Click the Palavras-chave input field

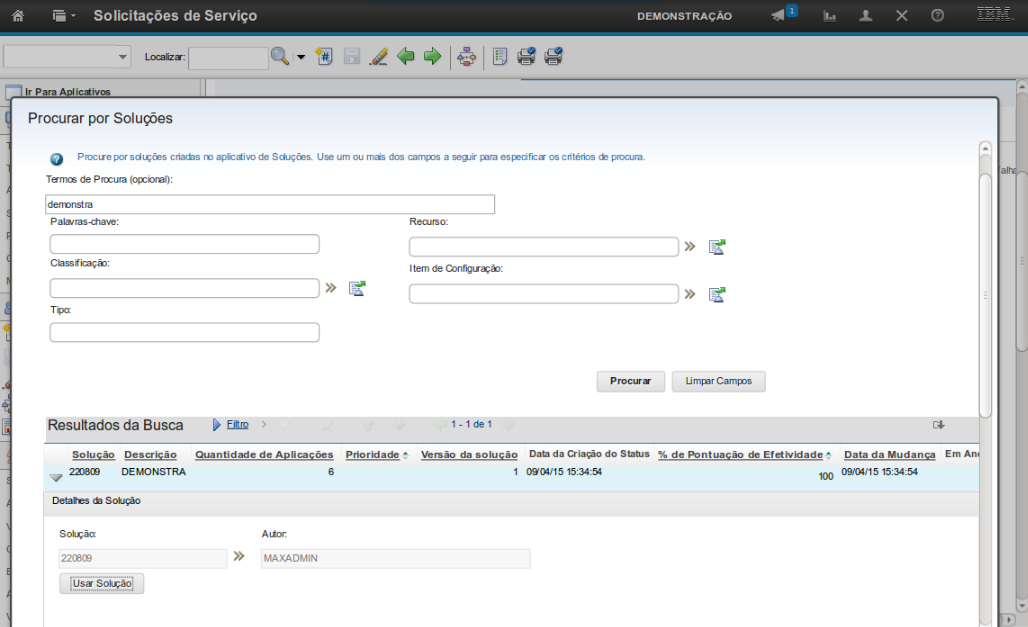click(x=185, y=244)
